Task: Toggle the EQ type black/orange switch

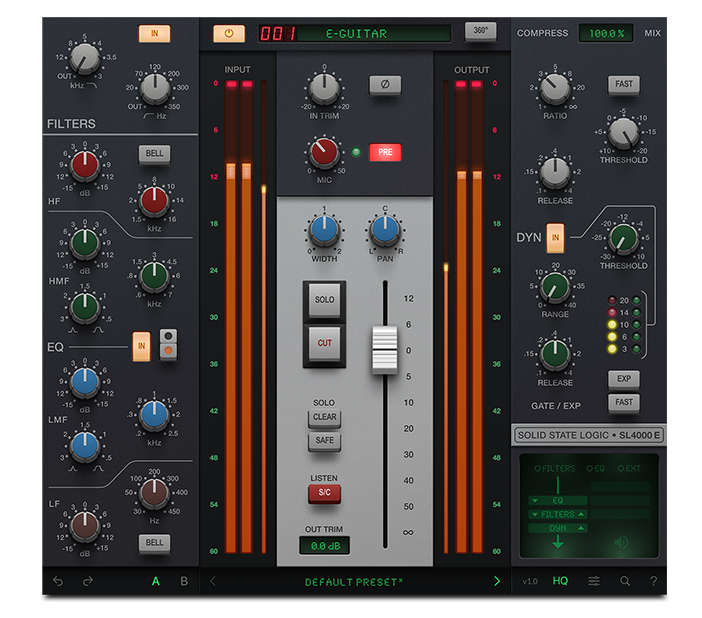Action: (168, 344)
